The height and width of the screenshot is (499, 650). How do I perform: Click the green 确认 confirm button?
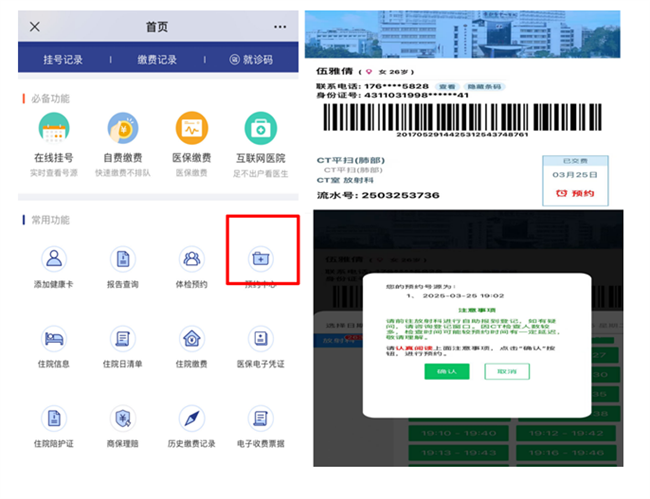click(x=447, y=371)
